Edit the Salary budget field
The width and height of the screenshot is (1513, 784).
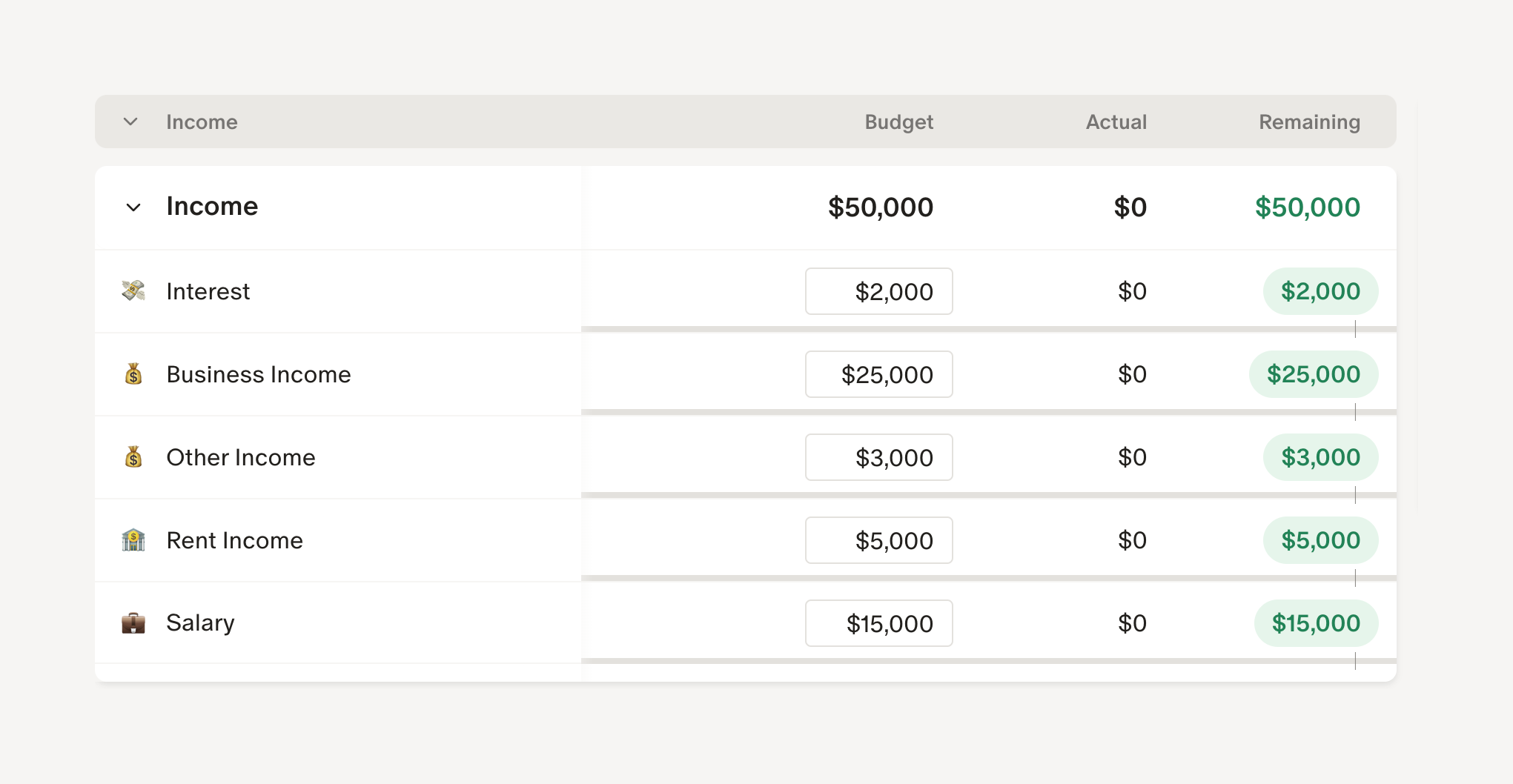pyautogui.click(x=878, y=623)
